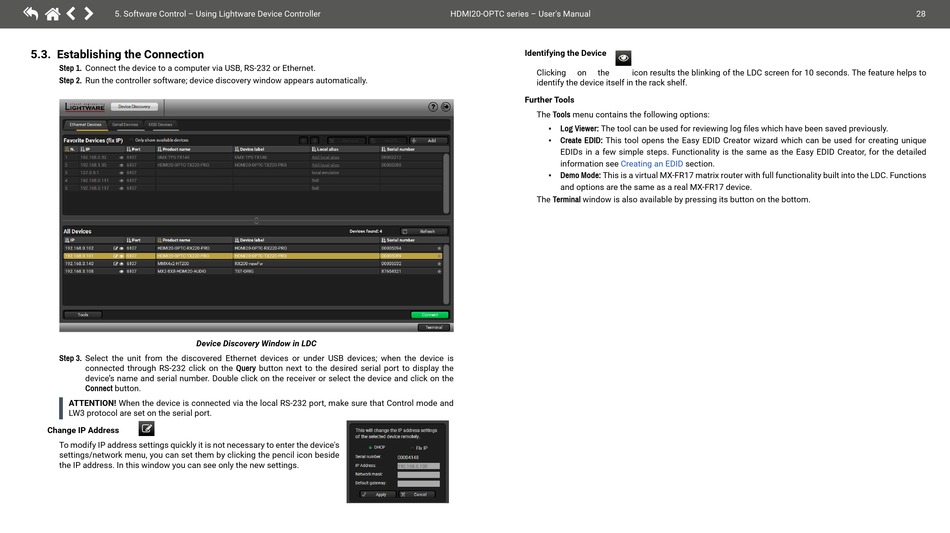The image size is (950, 533).
Task: Click the favorite star for serial 87654321
Action: [x=439, y=271]
